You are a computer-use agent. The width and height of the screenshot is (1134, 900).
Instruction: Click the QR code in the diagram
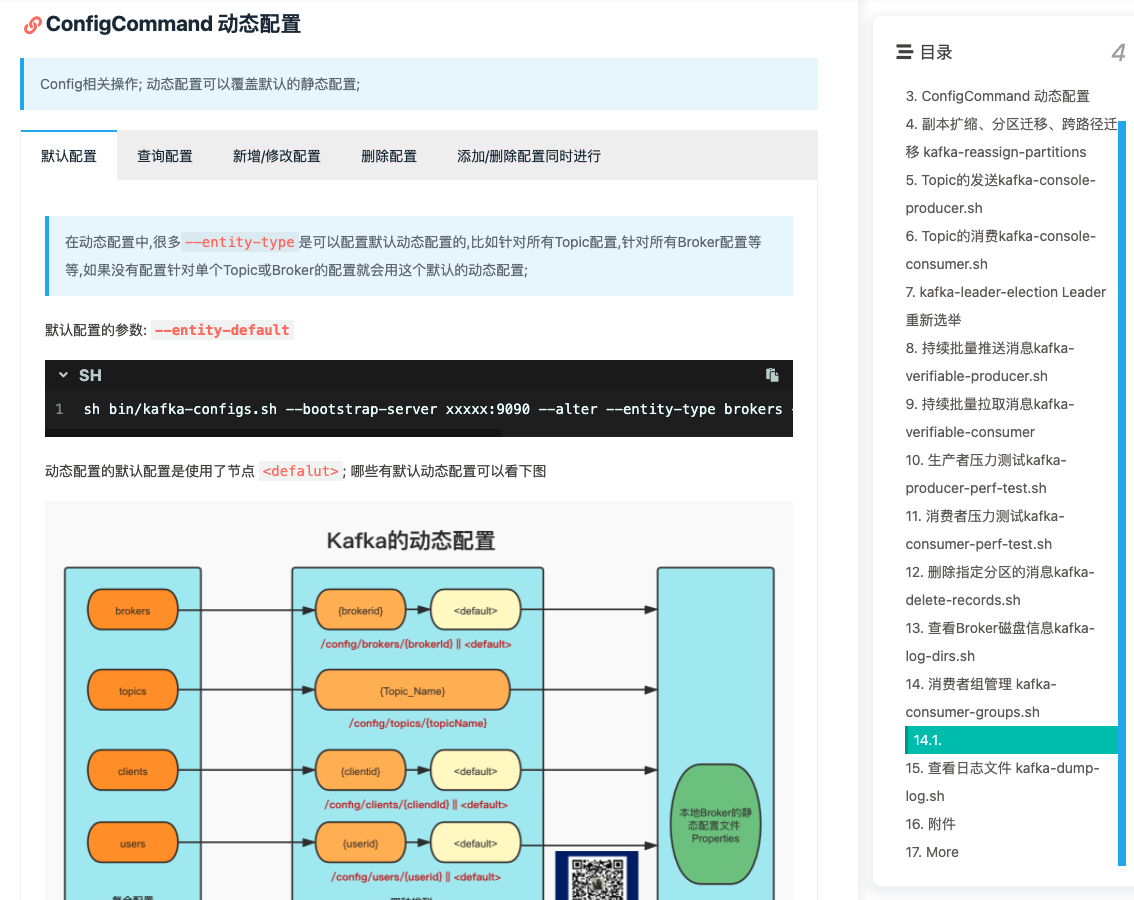coord(597,876)
